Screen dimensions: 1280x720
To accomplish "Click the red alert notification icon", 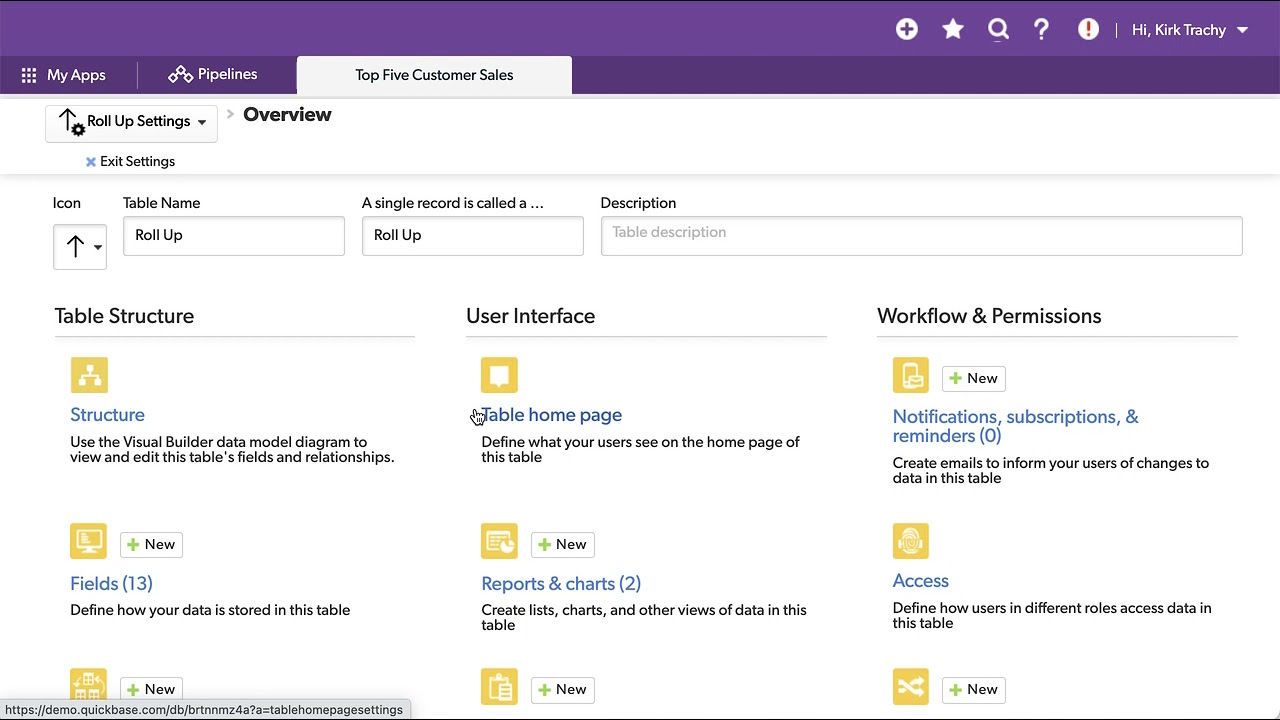I will [x=1088, y=30].
